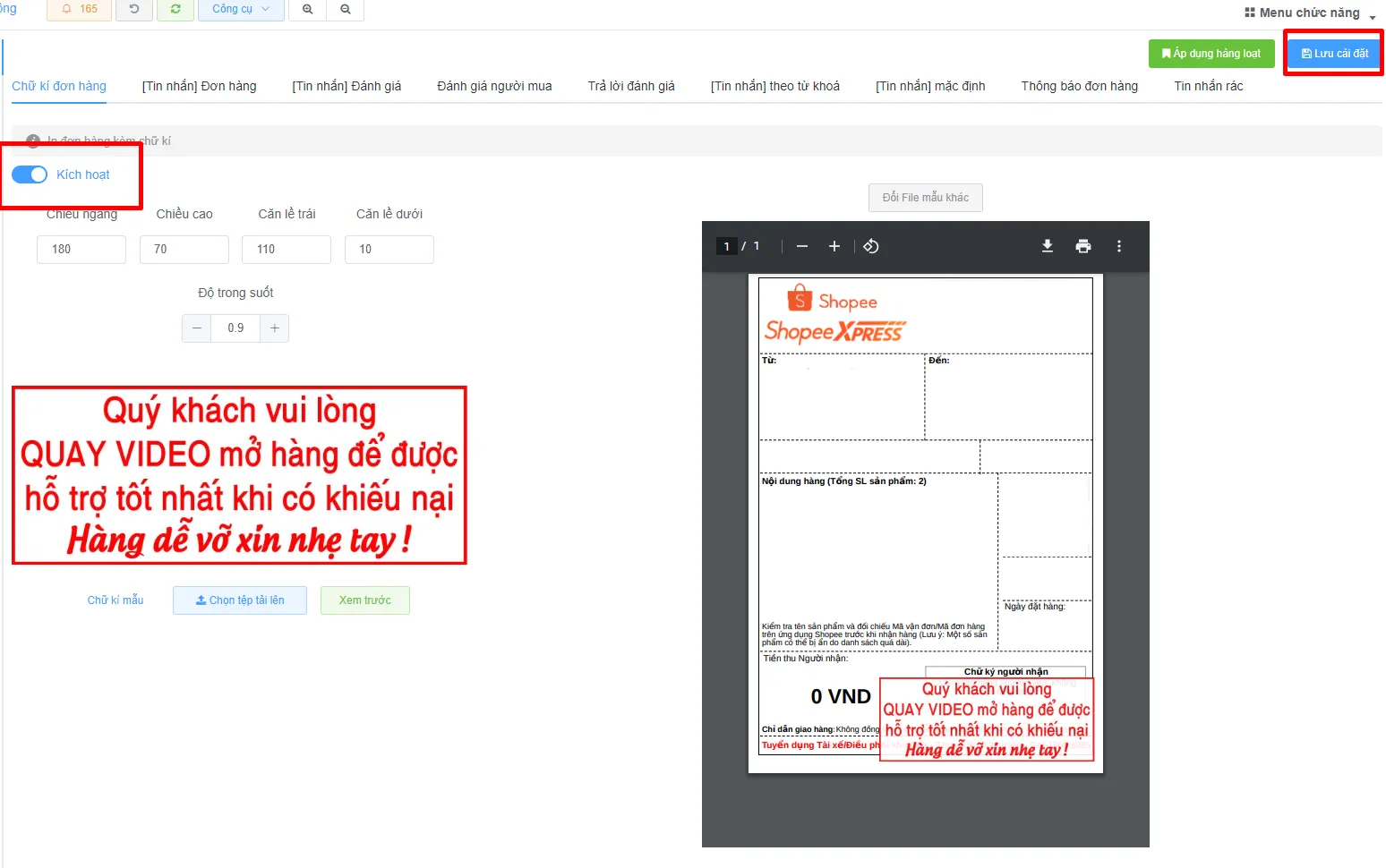Open the notification bell showing 165
1386x868 pixels.
79,9
